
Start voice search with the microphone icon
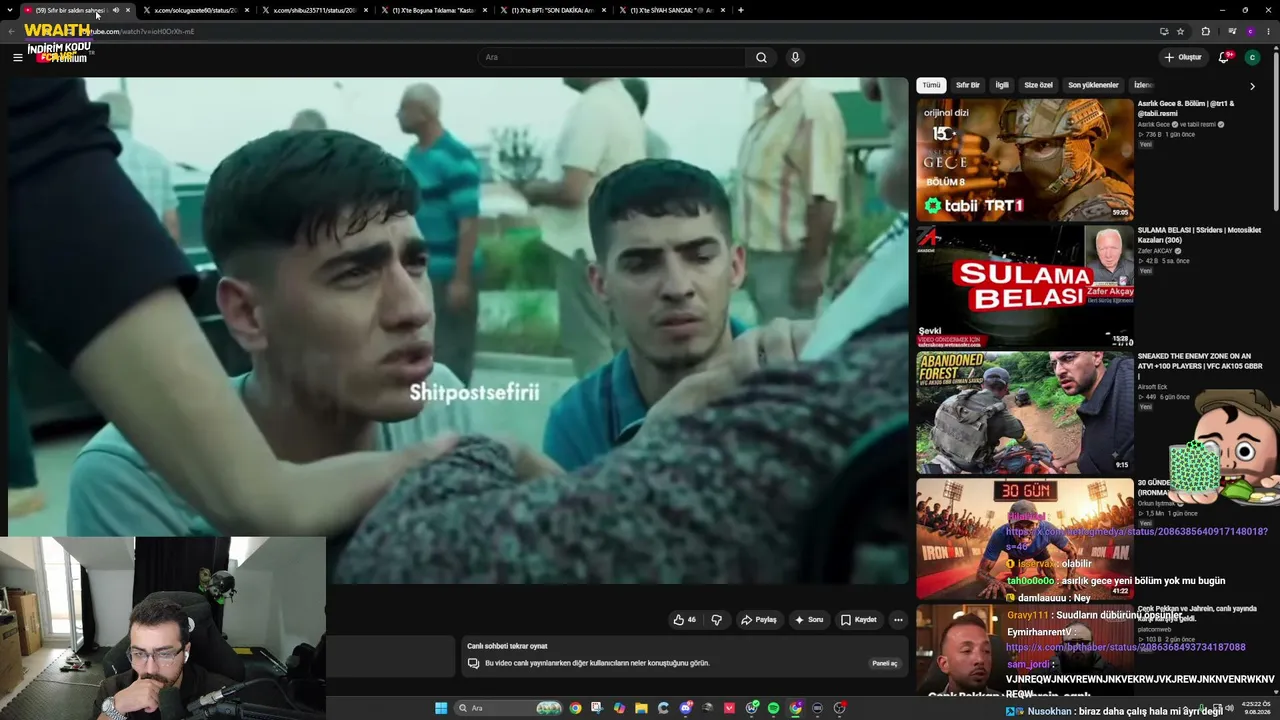tap(795, 57)
